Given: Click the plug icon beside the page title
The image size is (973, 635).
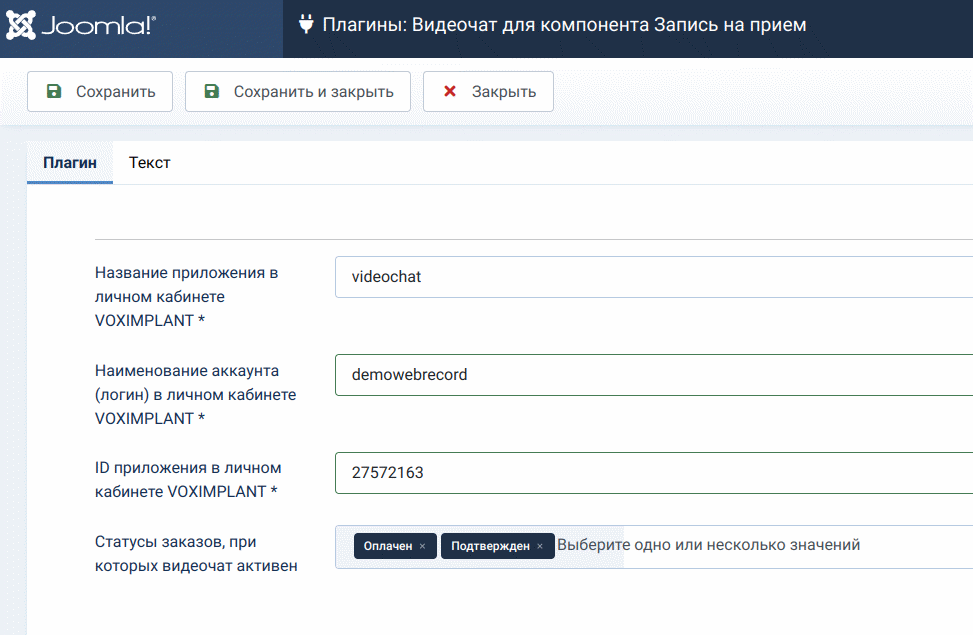Looking at the screenshot, I should click(x=305, y=25).
